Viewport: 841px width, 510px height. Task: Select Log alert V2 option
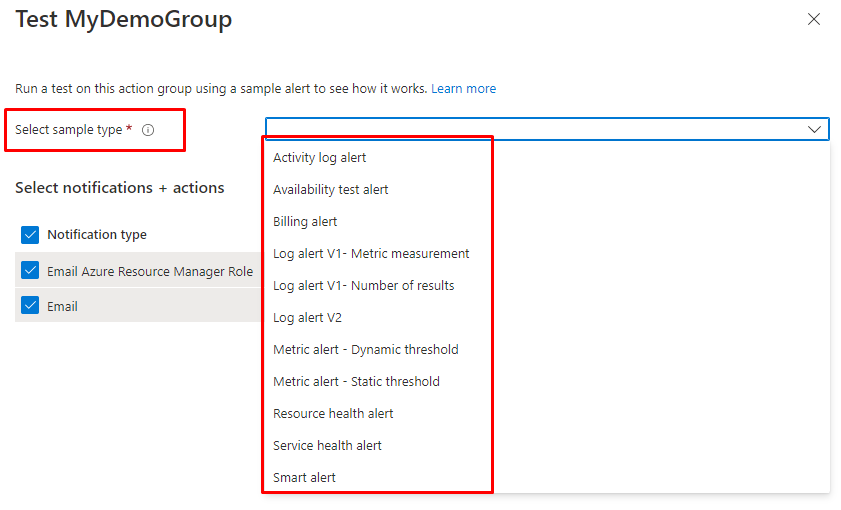point(308,317)
